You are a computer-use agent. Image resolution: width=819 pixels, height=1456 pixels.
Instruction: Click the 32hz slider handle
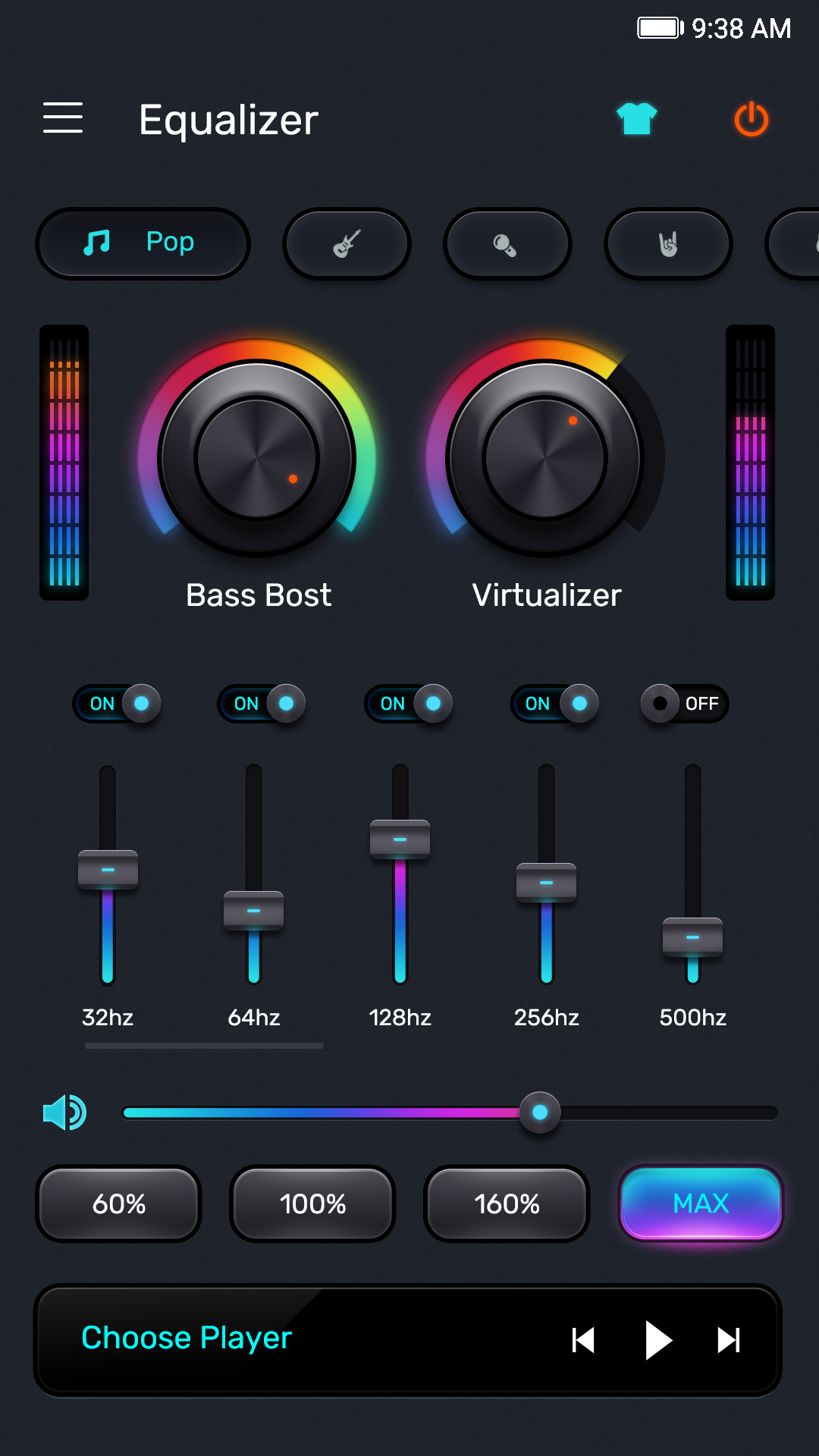108,870
